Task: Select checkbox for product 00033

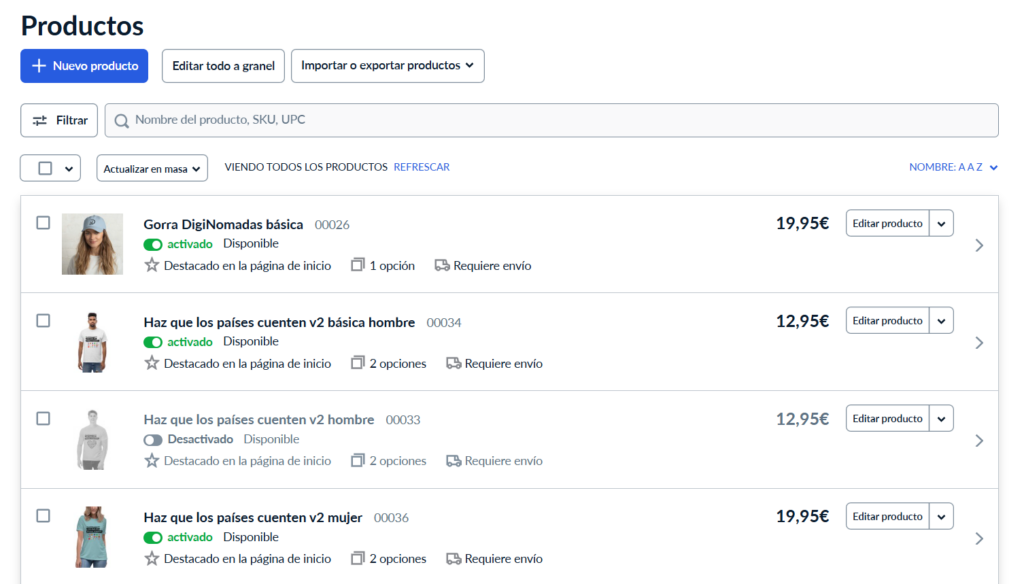Action: tap(43, 418)
